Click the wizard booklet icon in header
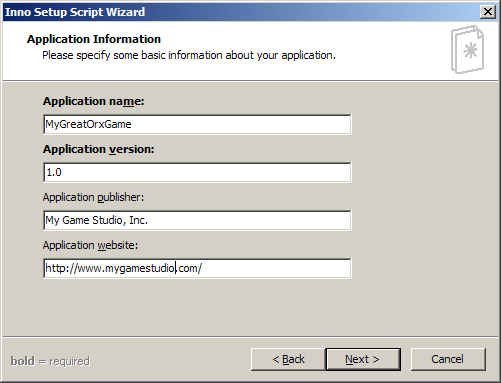This screenshot has height=383, width=501. pyautogui.click(x=467, y=49)
